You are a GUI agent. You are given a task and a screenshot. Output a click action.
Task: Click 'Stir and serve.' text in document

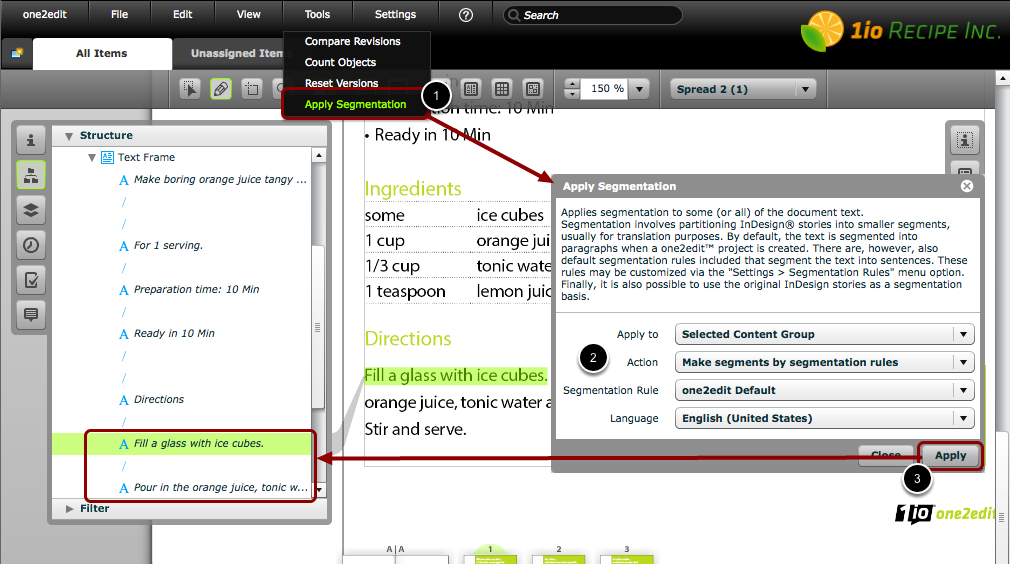415,429
